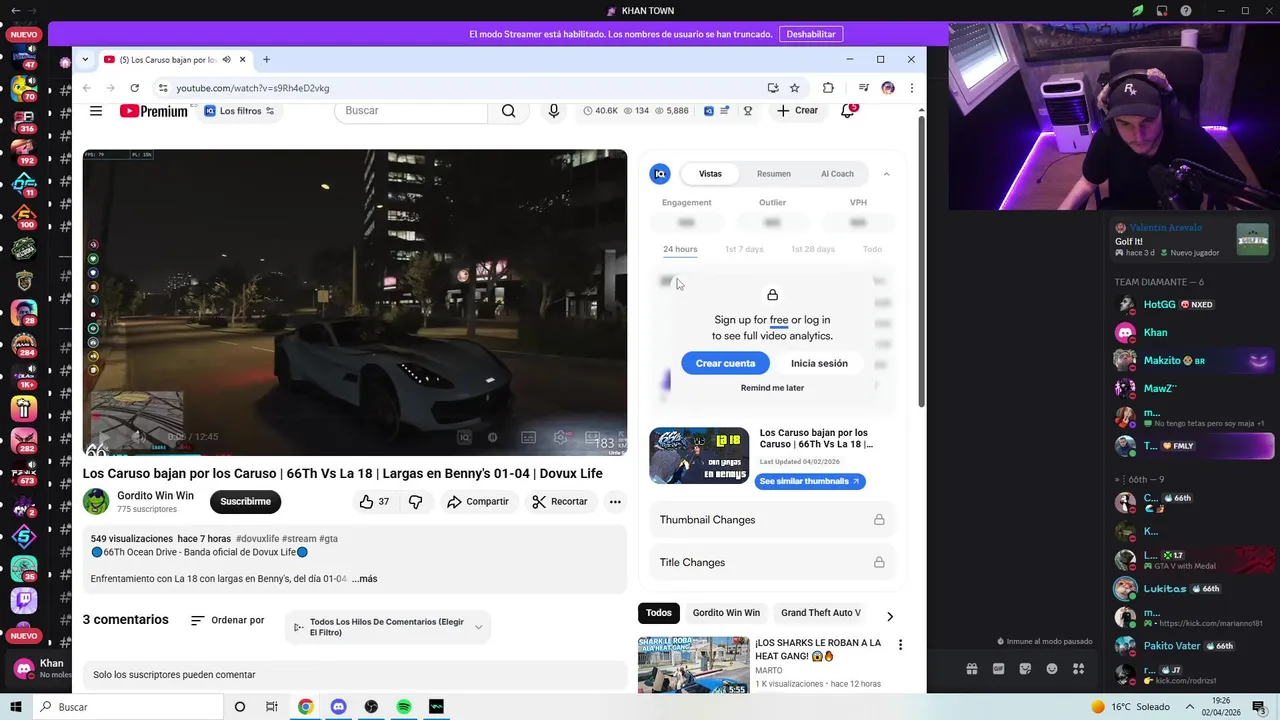The width and height of the screenshot is (1280, 720).
Task: View site information icon in address bar
Action: 164,88
